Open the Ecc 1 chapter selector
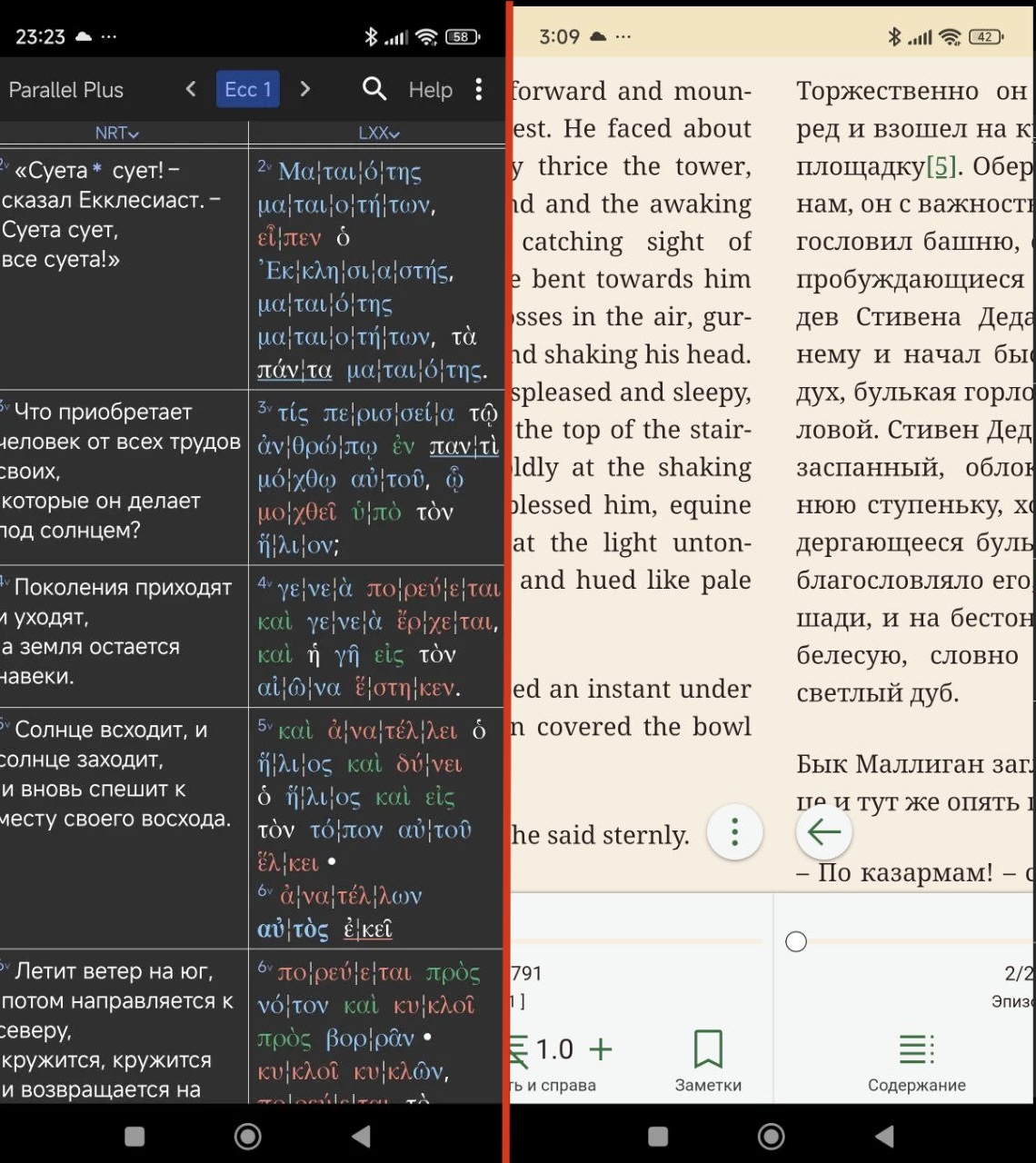Image resolution: width=1036 pixels, height=1163 pixels. click(x=247, y=89)
